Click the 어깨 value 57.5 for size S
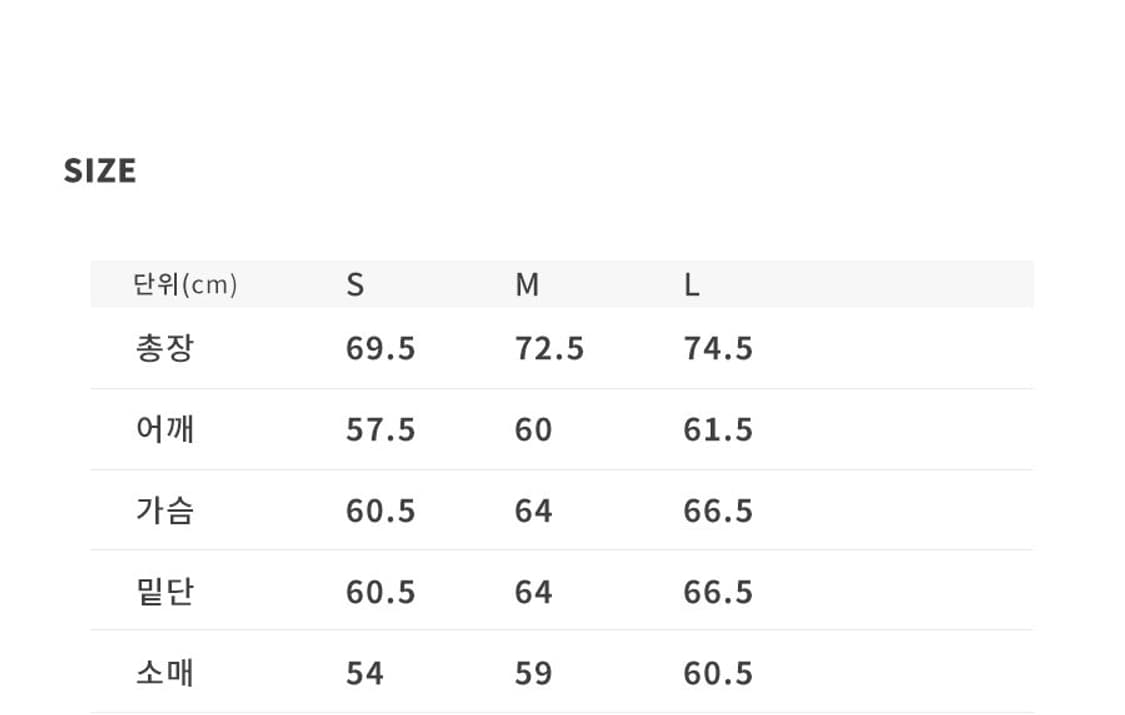The height and width of the screenshot is (715, 1125). pos(380,429)
